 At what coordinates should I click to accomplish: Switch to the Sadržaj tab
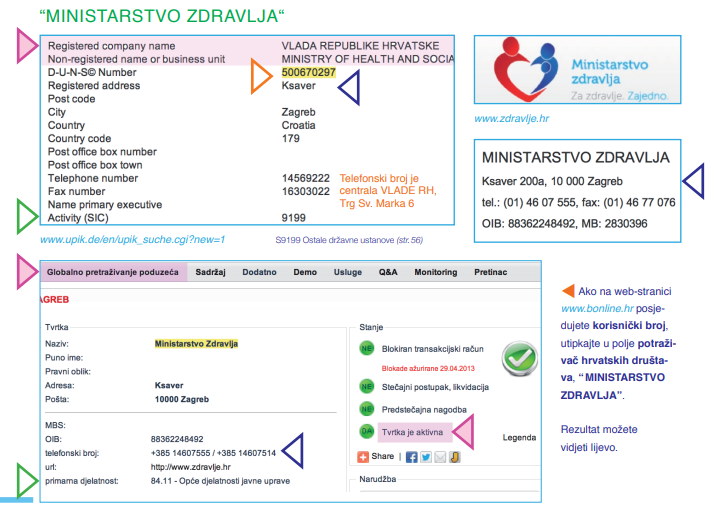click(x=210, y=272)
